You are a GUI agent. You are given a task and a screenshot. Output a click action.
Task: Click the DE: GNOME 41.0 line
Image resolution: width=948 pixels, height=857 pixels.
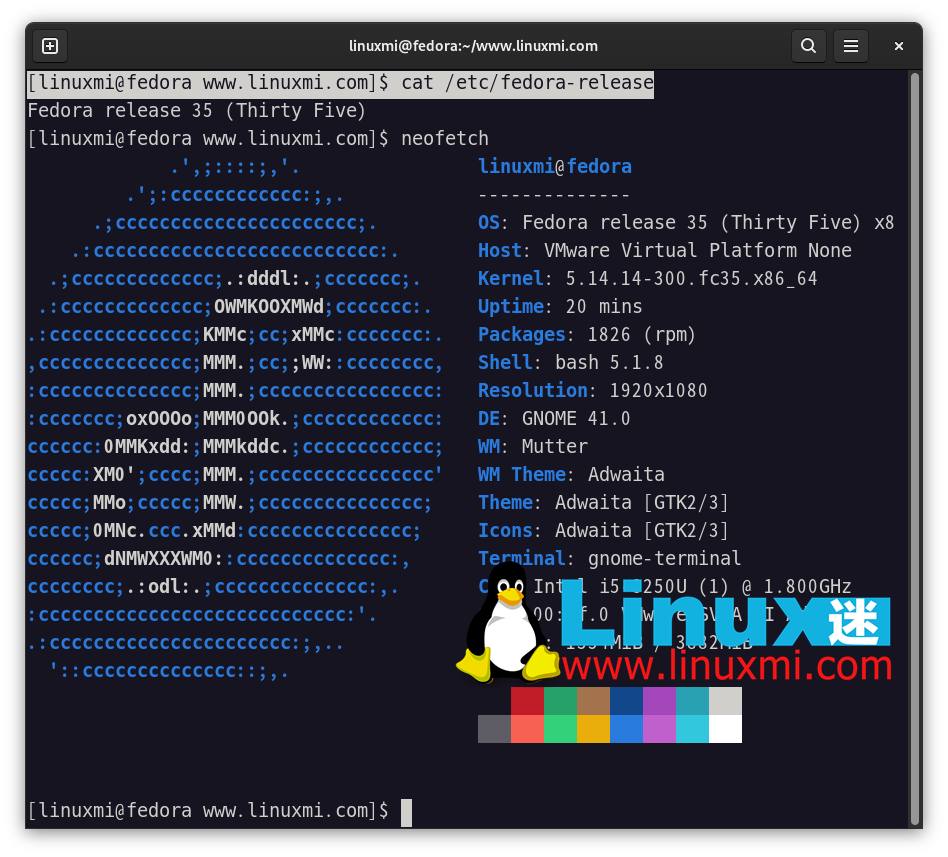pyautogui.click(x=554, y=419)
